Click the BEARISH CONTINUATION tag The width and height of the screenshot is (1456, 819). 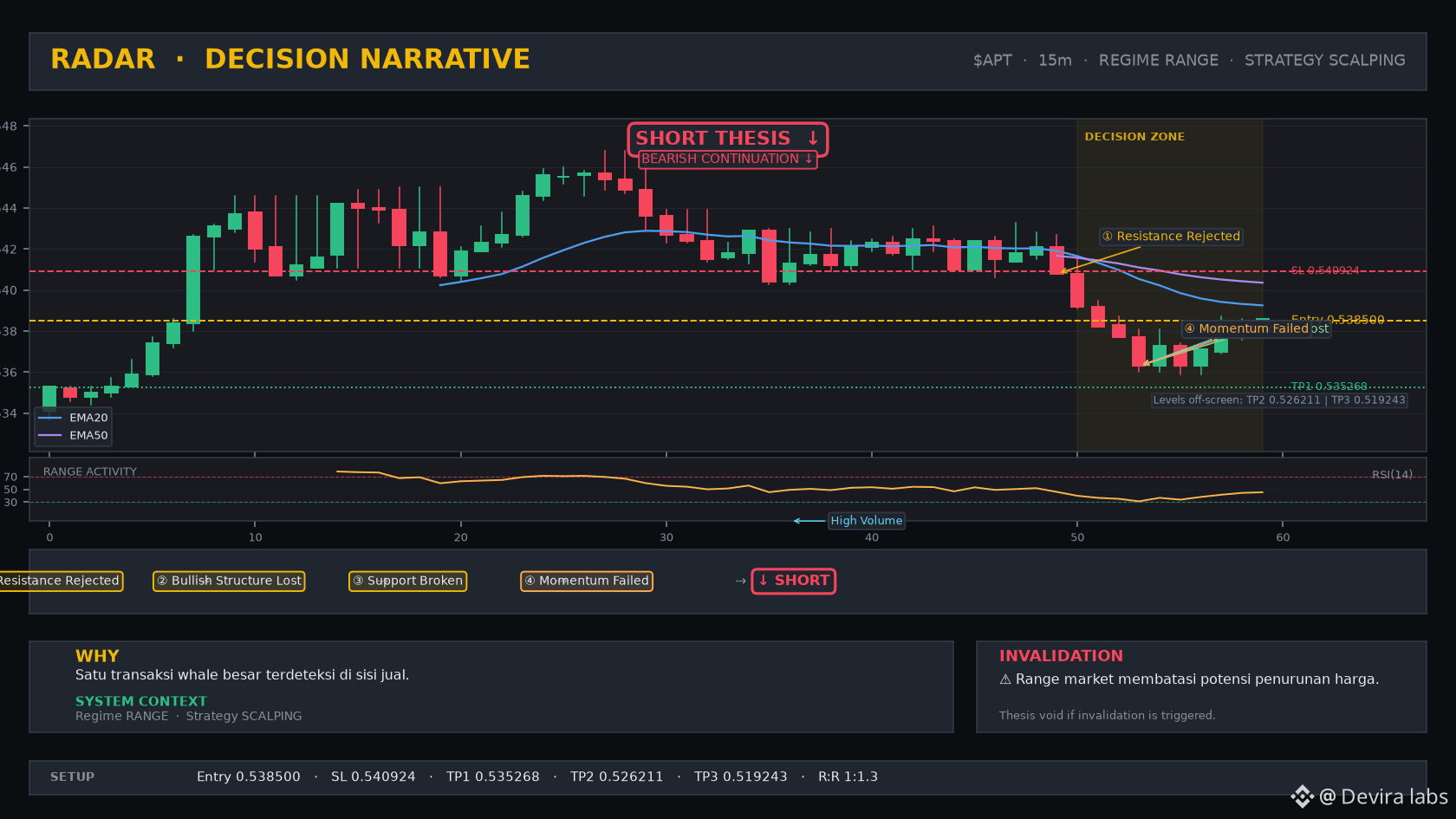click(727, 159)
